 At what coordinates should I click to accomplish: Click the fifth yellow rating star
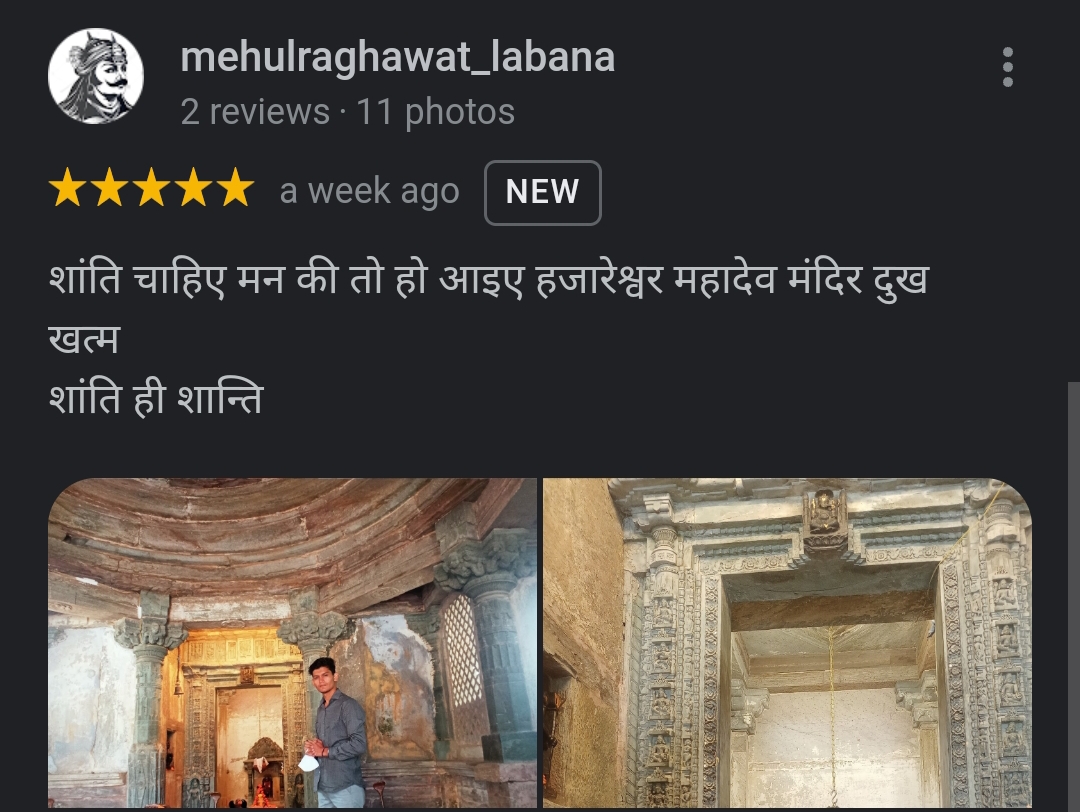point(236,188)
